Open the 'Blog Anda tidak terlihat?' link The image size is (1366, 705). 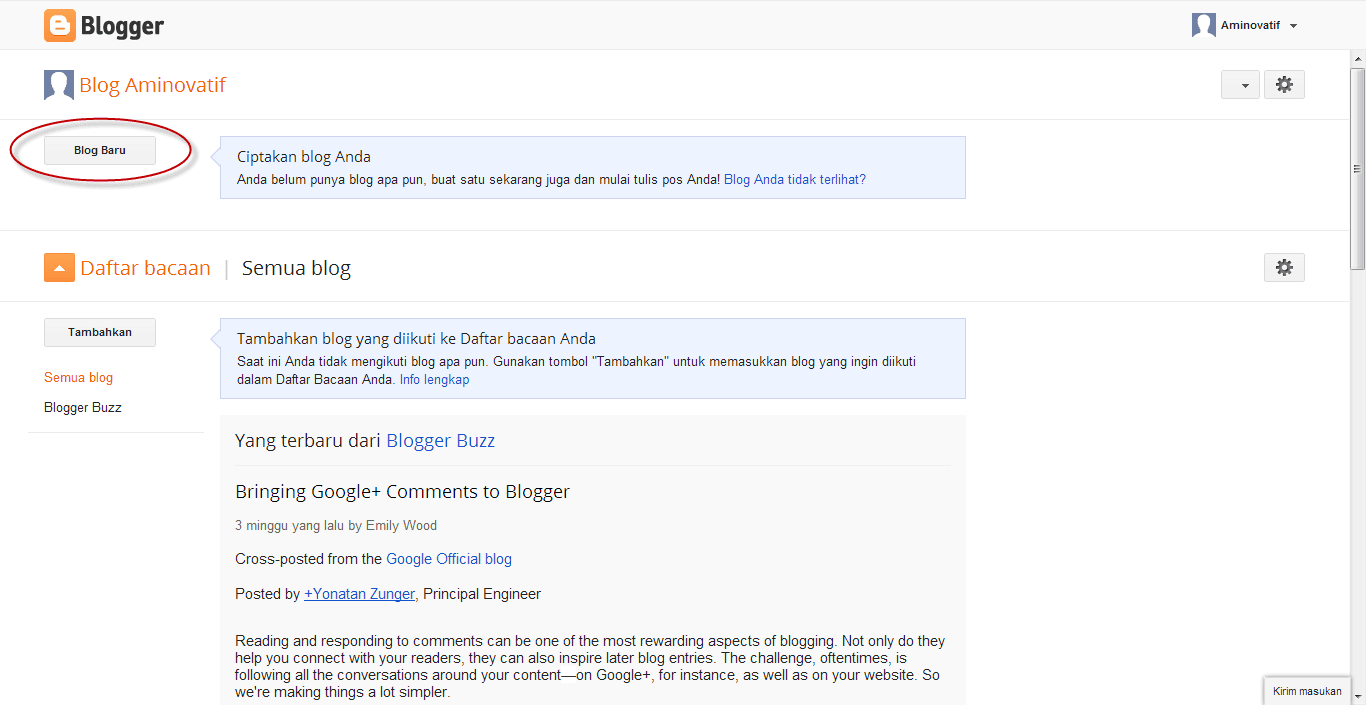tap(794, 180)
